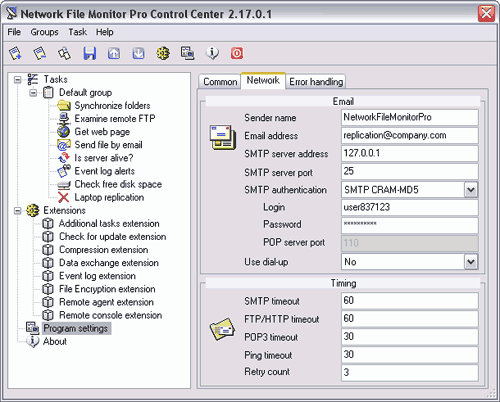Select the Network tab

[263, 80]
